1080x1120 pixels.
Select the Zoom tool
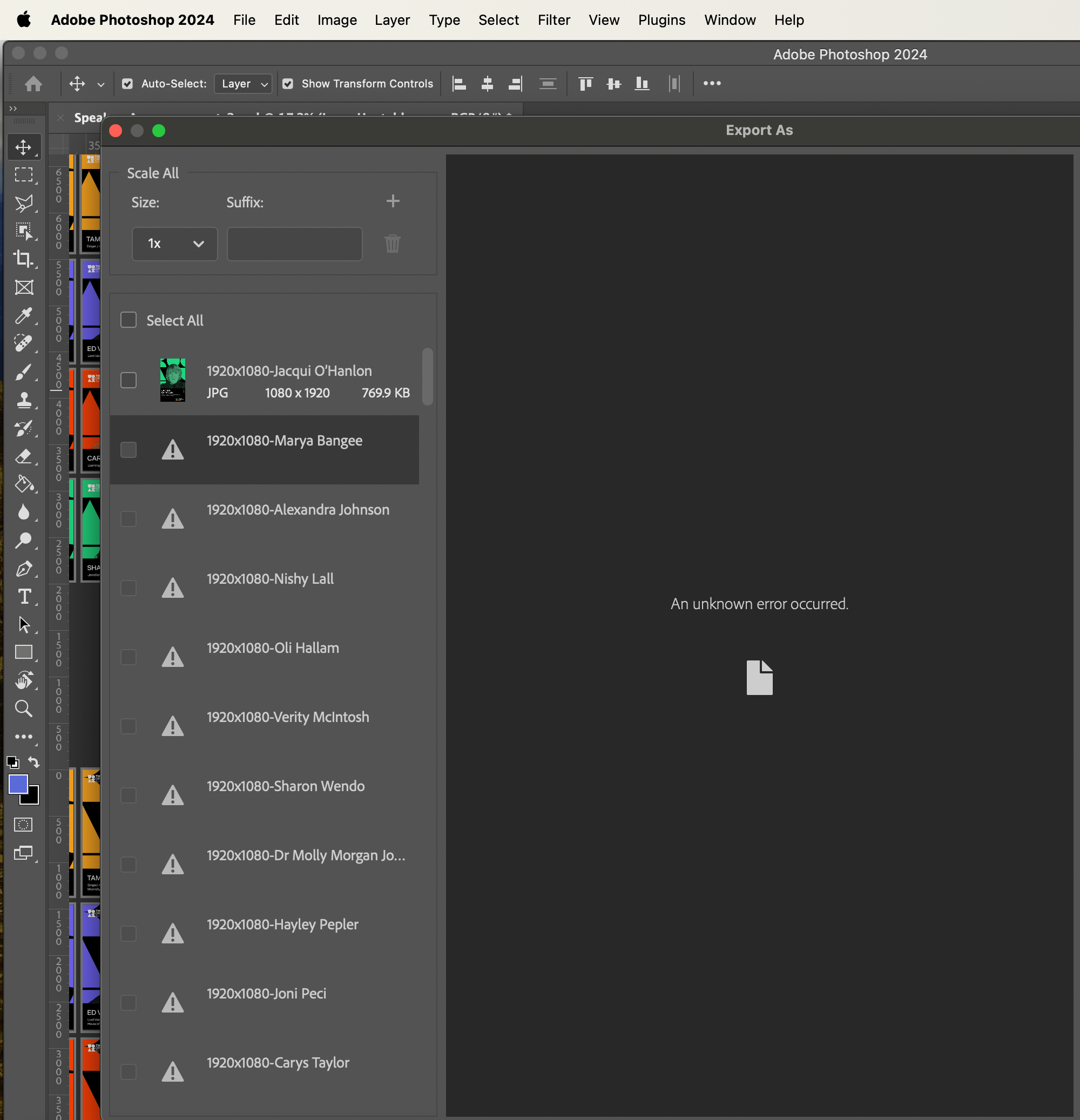[24, 709]
